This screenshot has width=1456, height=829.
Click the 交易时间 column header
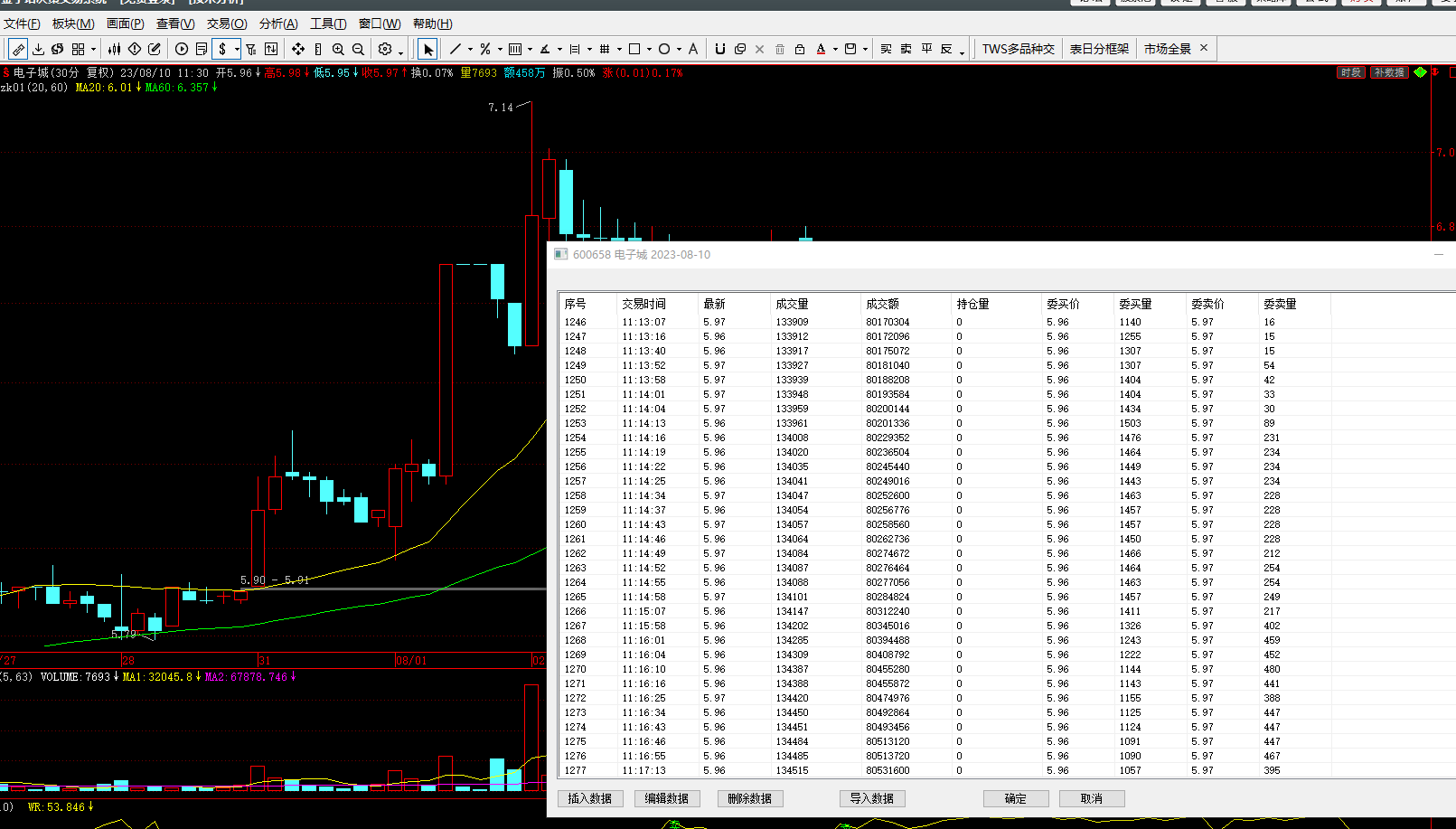[x=643, y=304]
